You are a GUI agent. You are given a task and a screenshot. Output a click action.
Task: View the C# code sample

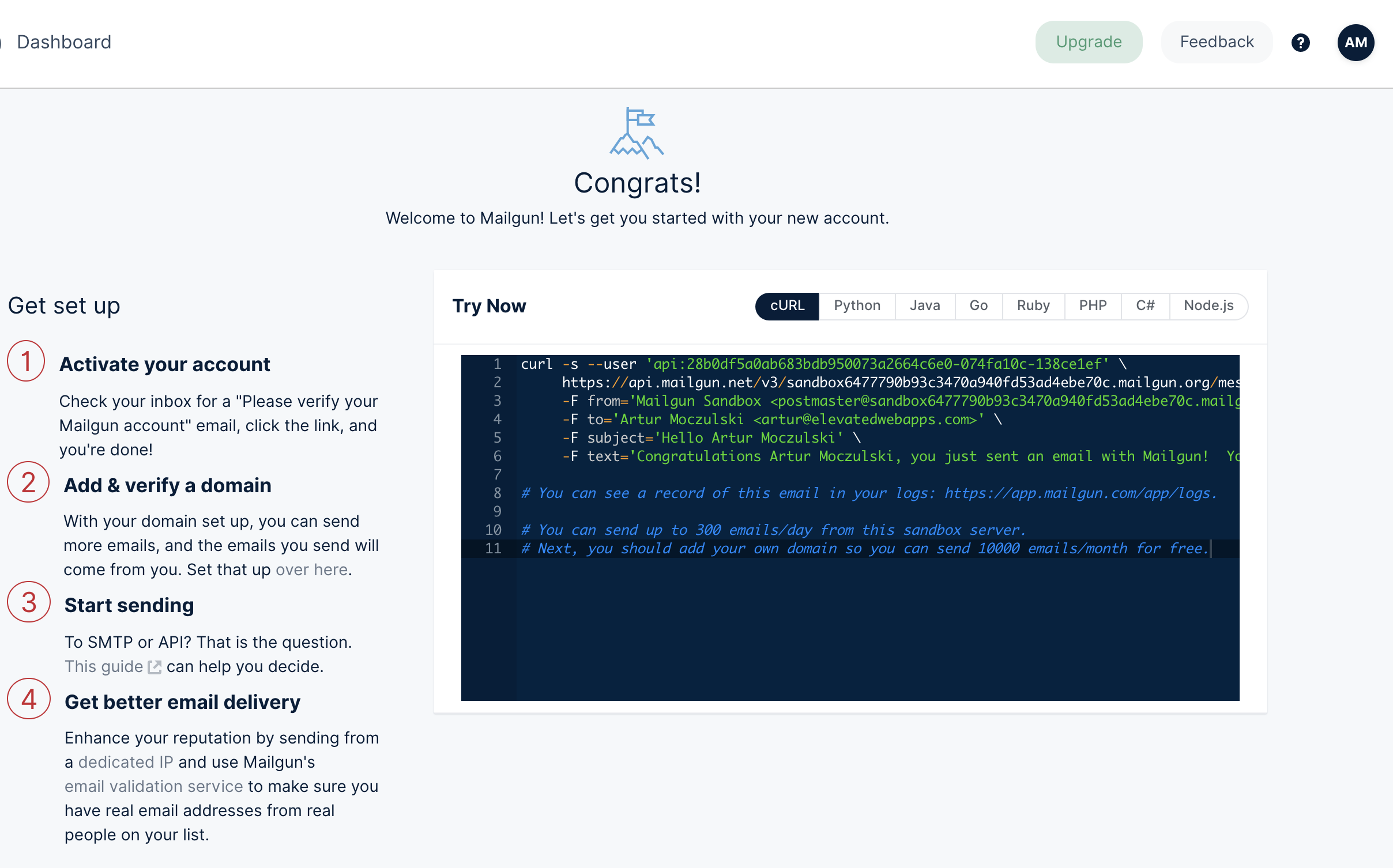click(x=1145, y=306)
